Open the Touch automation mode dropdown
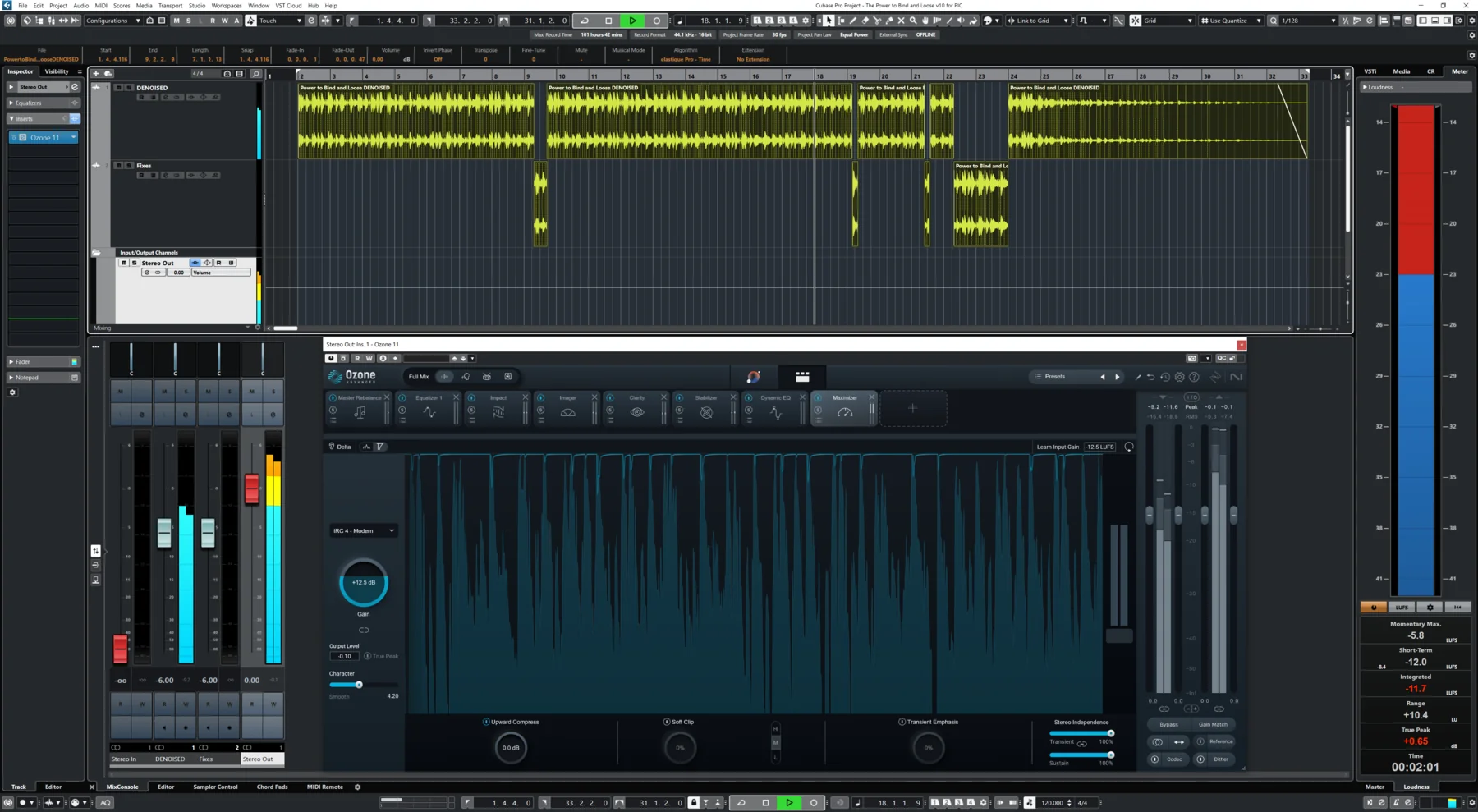1478x812 pixels. point(280,21)
